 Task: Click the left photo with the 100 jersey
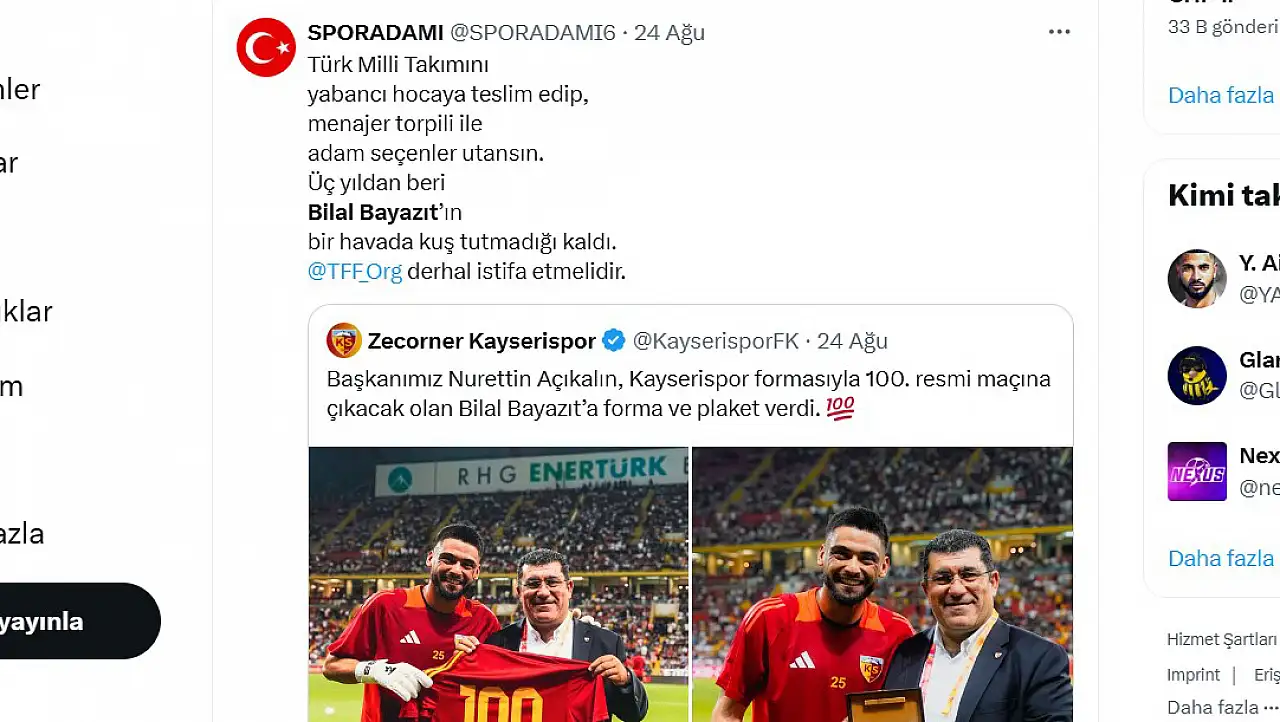[498, 584]
